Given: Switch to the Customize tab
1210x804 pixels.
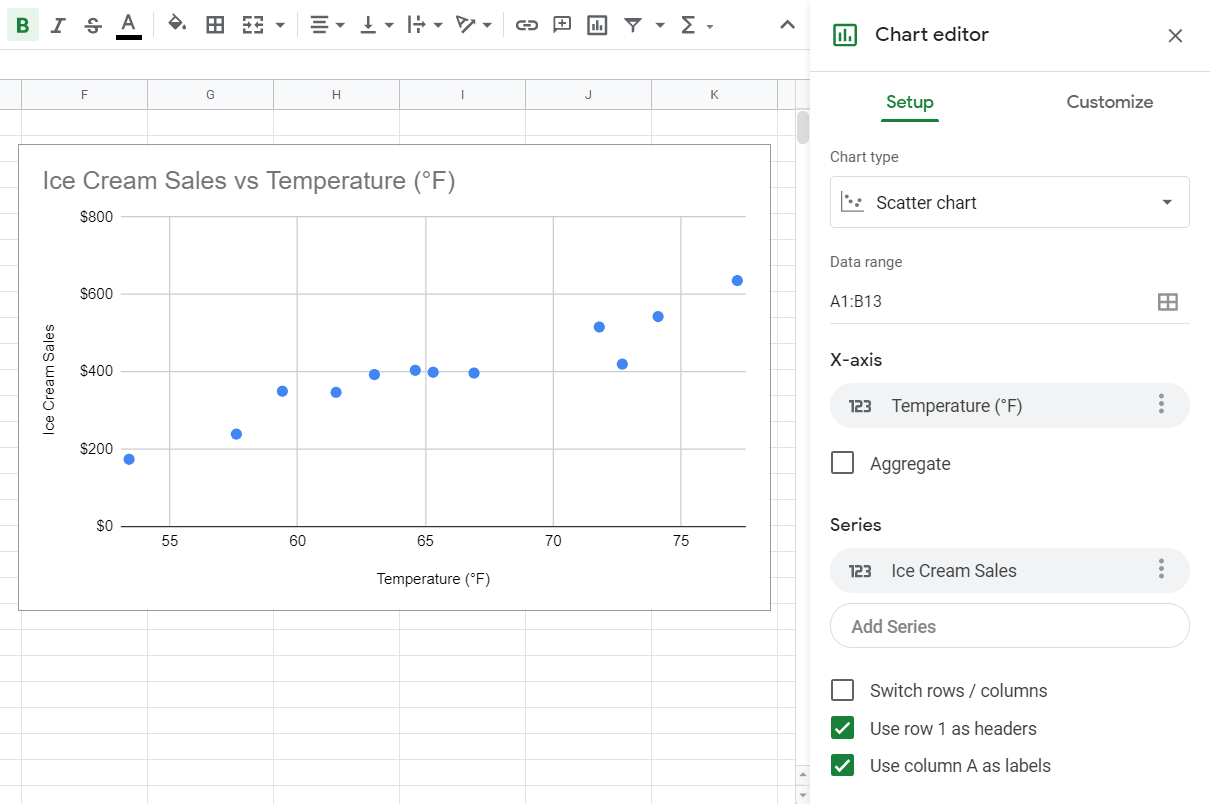Looking at the screenshot, I should click(1109, 102).
